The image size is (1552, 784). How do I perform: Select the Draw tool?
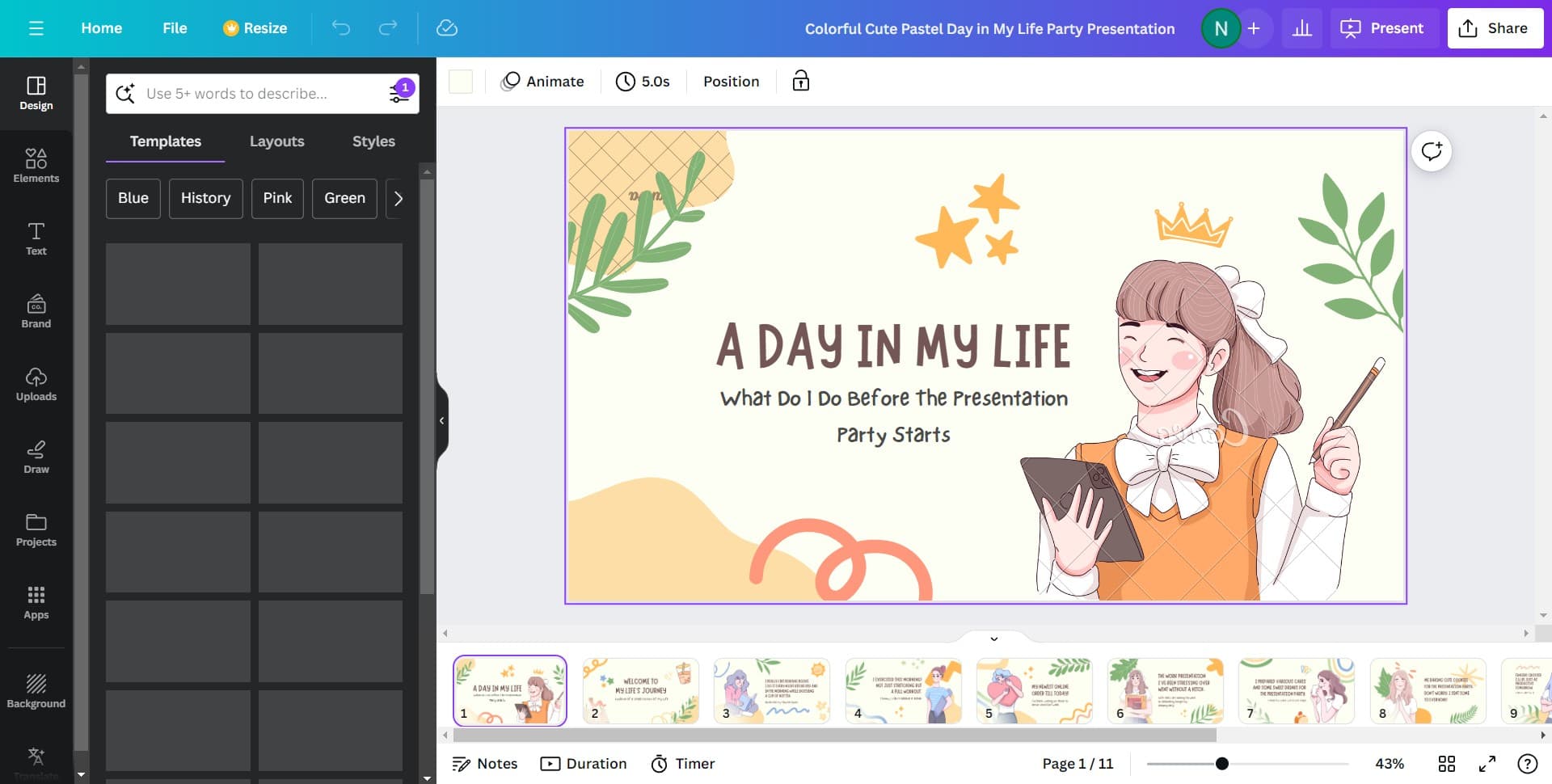[36, 457]
